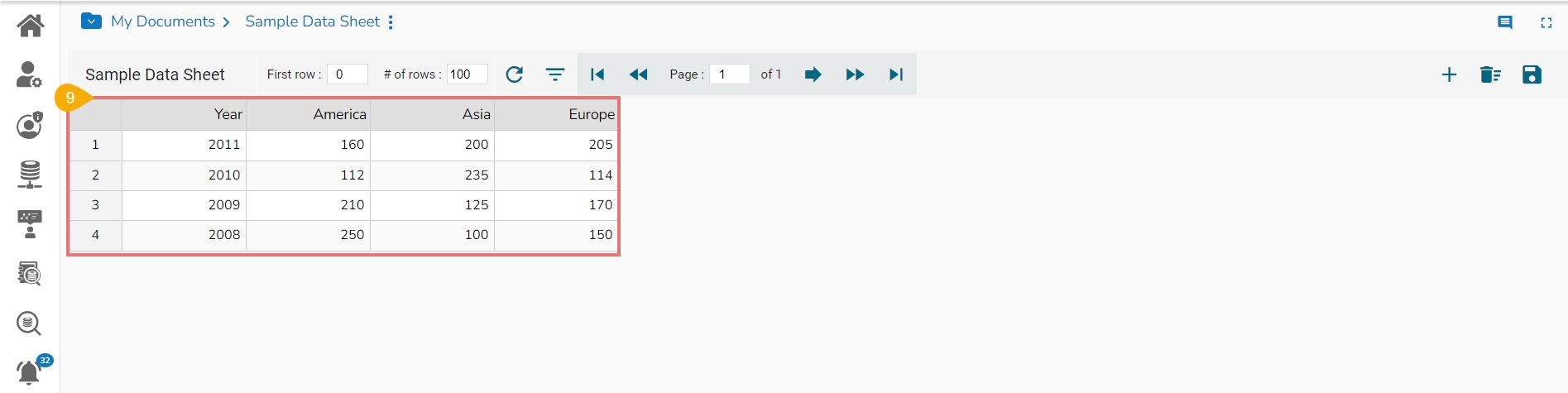Click the America value 160

click(308, 145)
